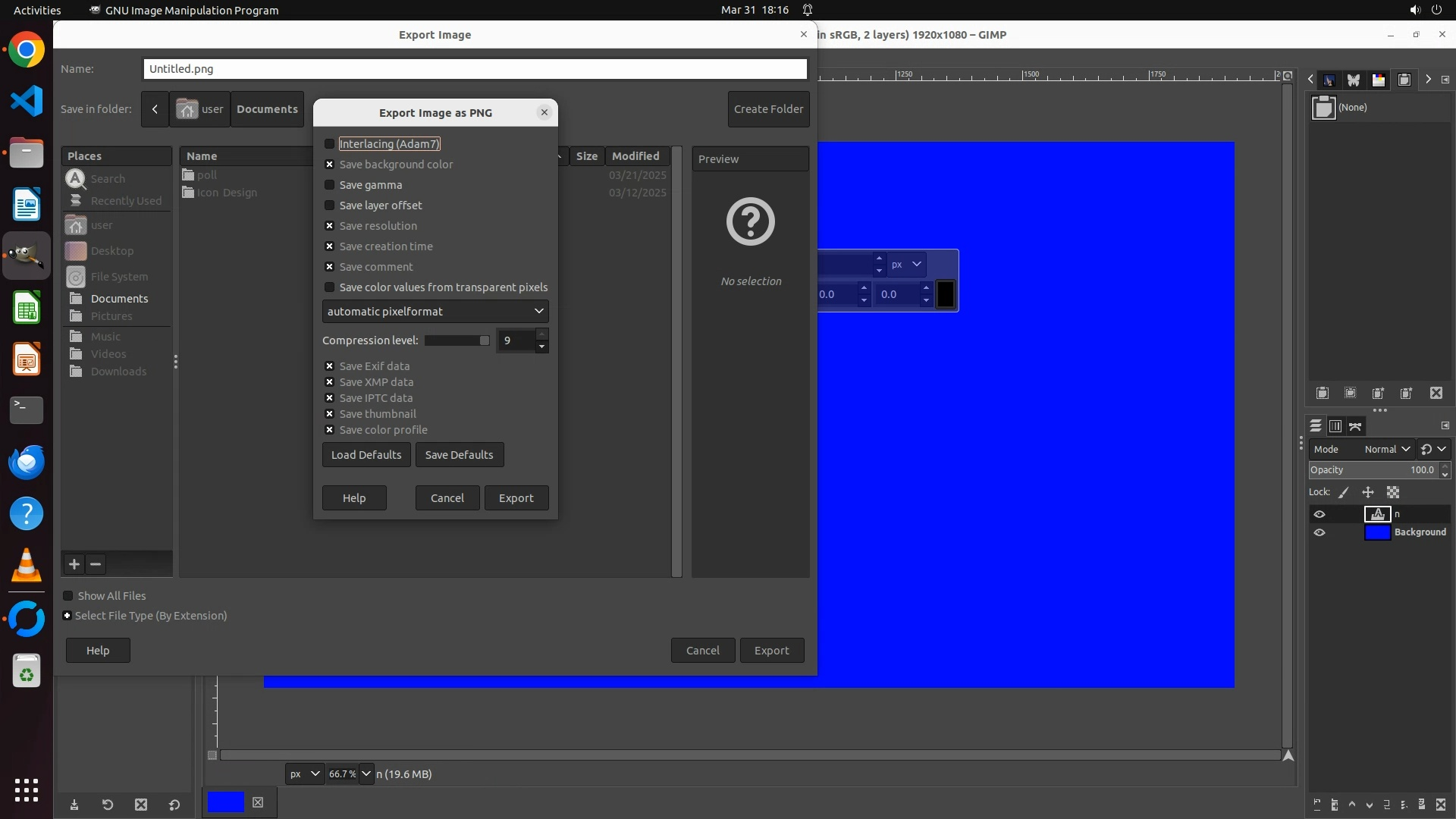Open VLC from the Ubuntu dock

[x=27, y=565]
